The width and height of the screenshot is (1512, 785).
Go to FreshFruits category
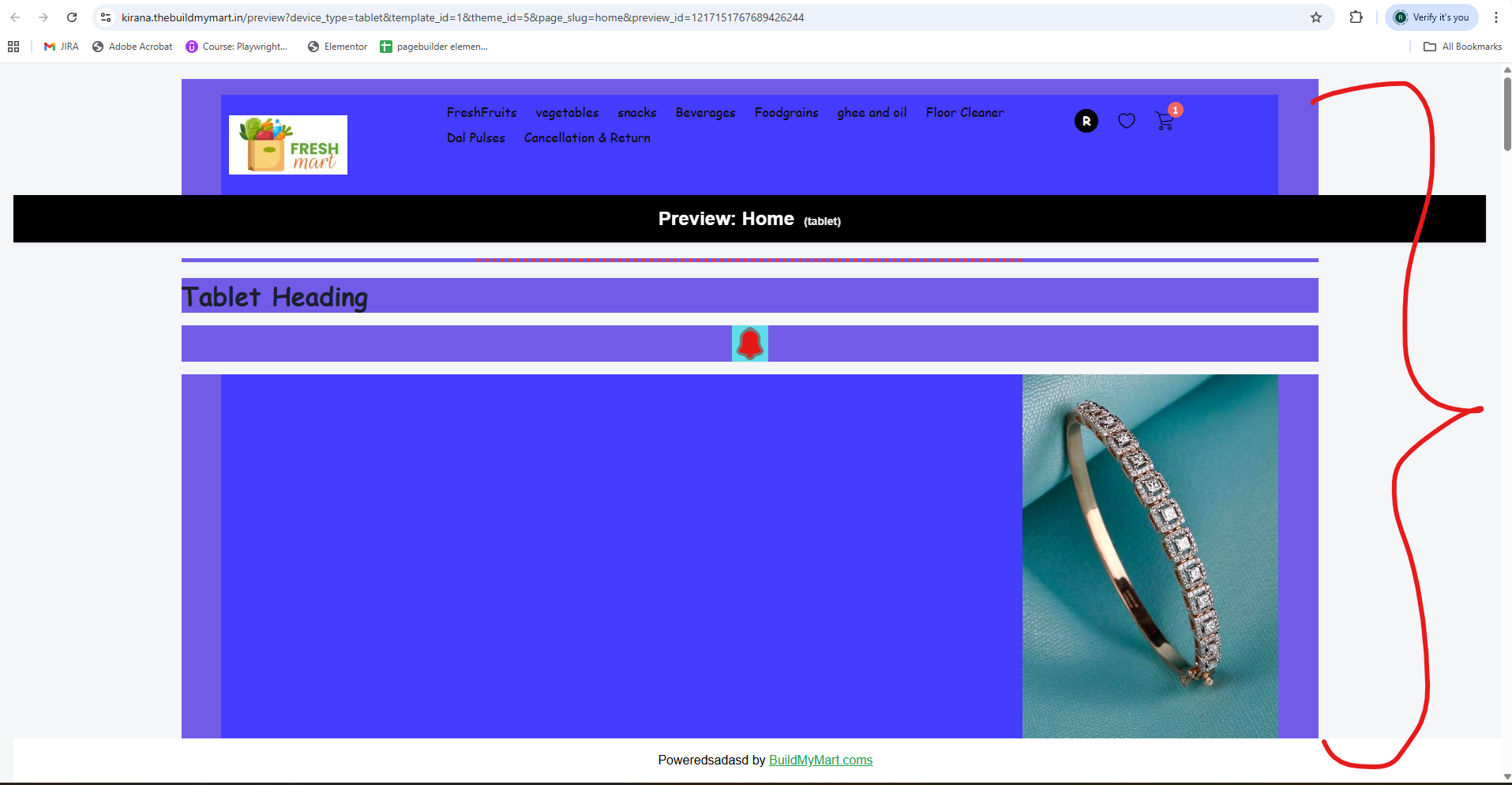click(482, 112)
